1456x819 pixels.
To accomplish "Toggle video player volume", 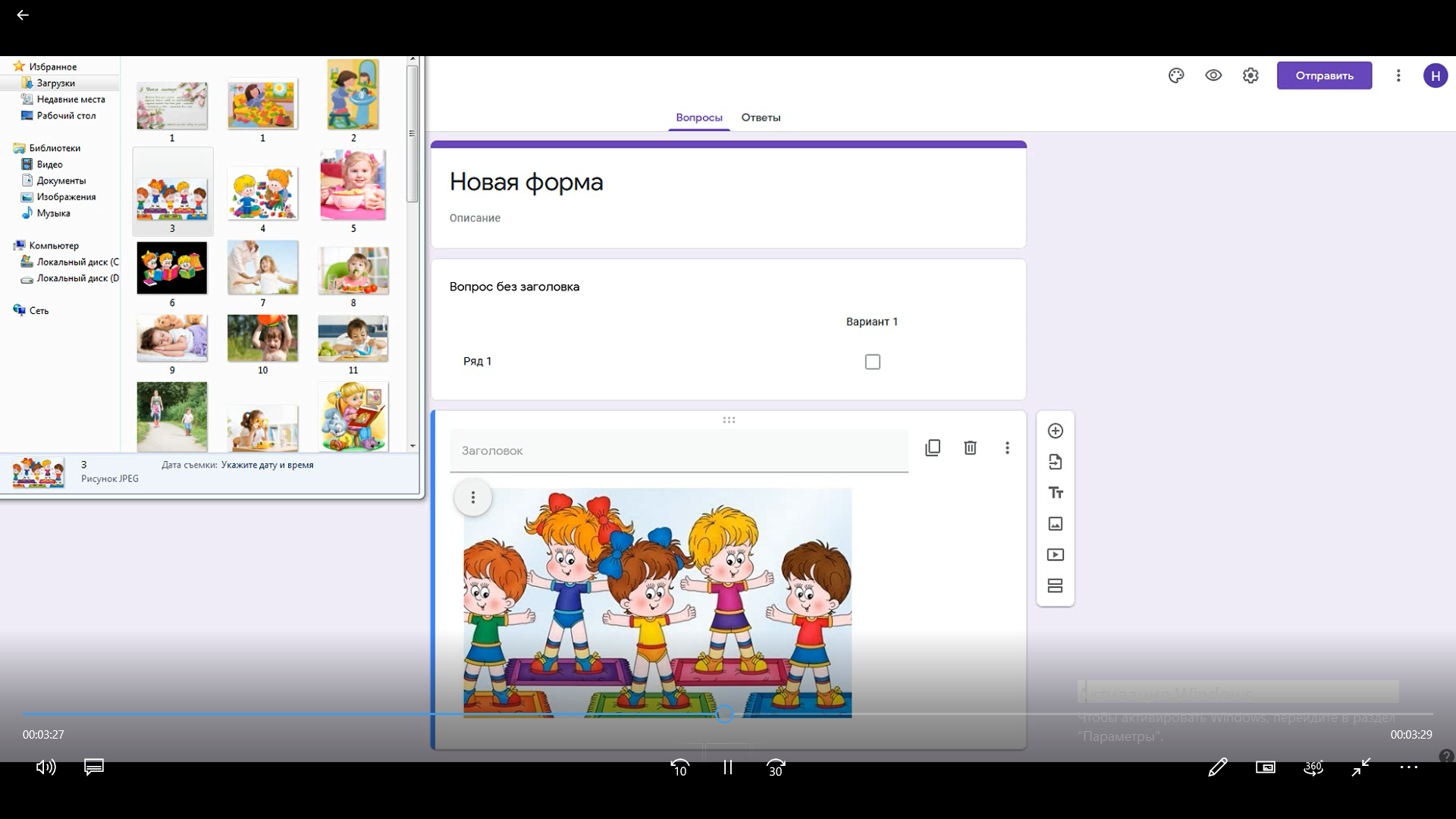I will click(45, 767).
